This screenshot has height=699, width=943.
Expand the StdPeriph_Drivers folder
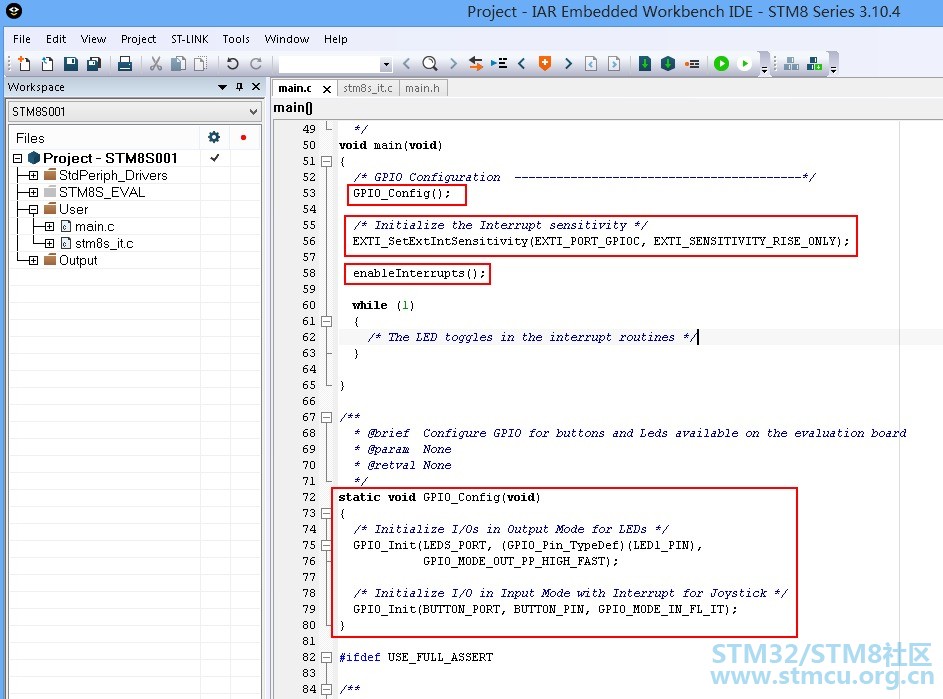coord(33,175)
